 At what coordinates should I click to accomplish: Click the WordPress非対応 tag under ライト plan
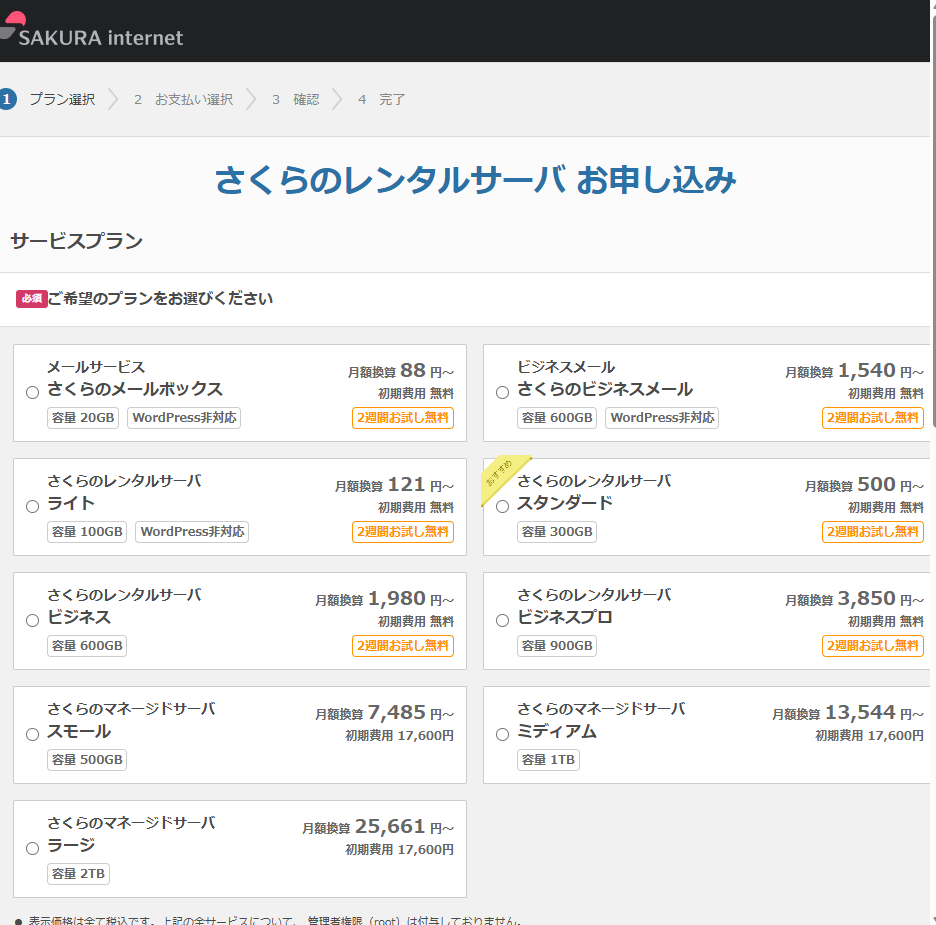[x=191, y=531]
